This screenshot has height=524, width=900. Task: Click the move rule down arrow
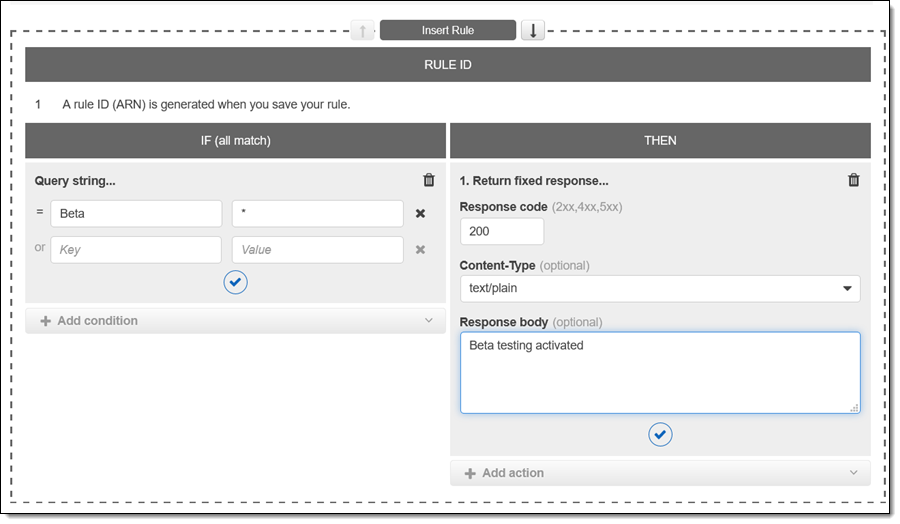(x=533, y=30)
